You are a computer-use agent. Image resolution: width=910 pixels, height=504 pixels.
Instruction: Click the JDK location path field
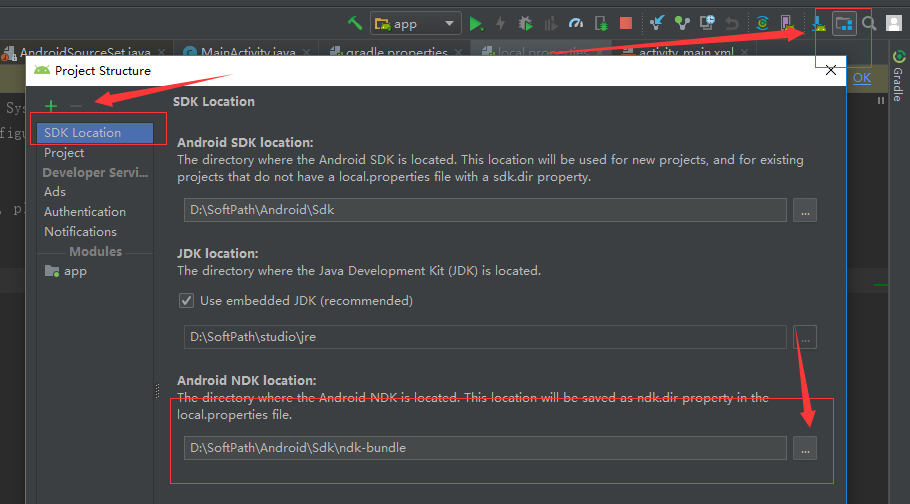pos(485,337)
